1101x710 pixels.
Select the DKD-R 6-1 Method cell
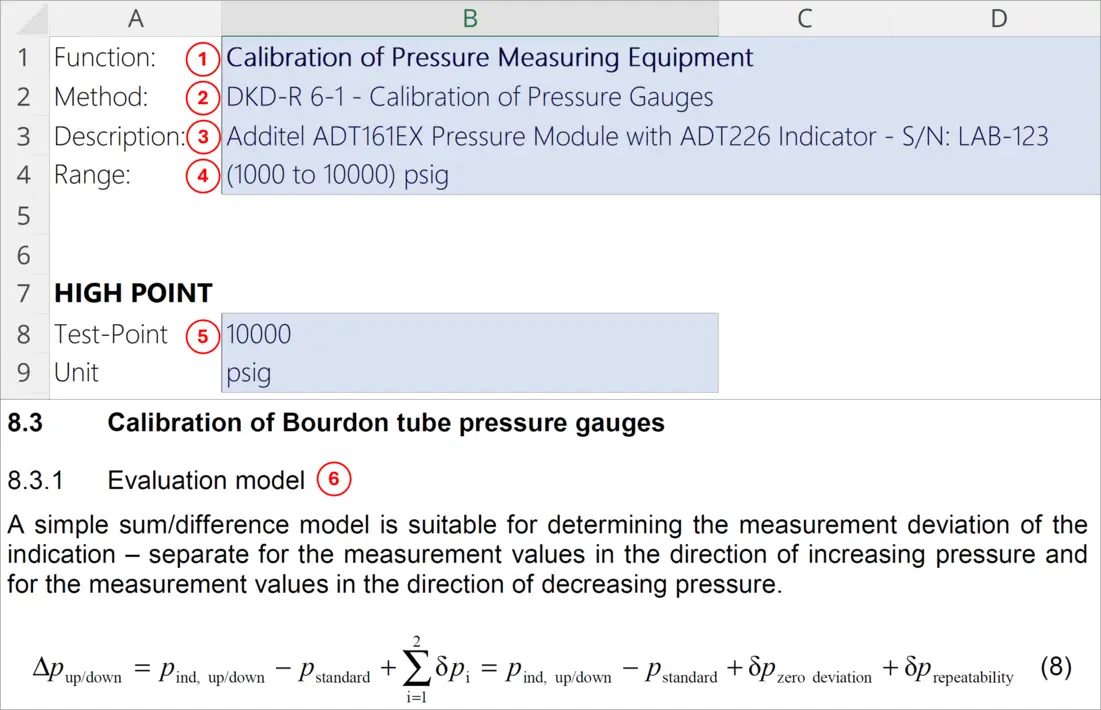[470, 97]
